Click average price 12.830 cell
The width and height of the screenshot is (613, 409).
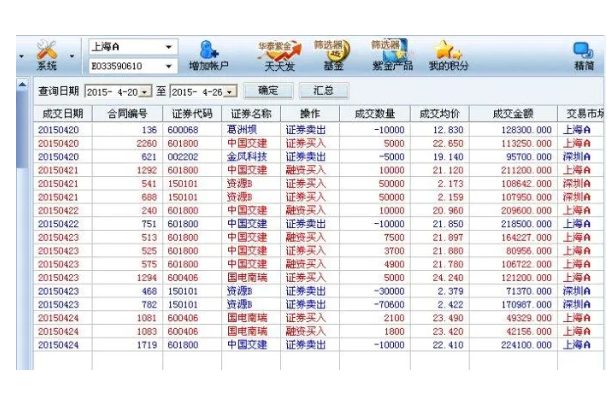coord(440,130)
